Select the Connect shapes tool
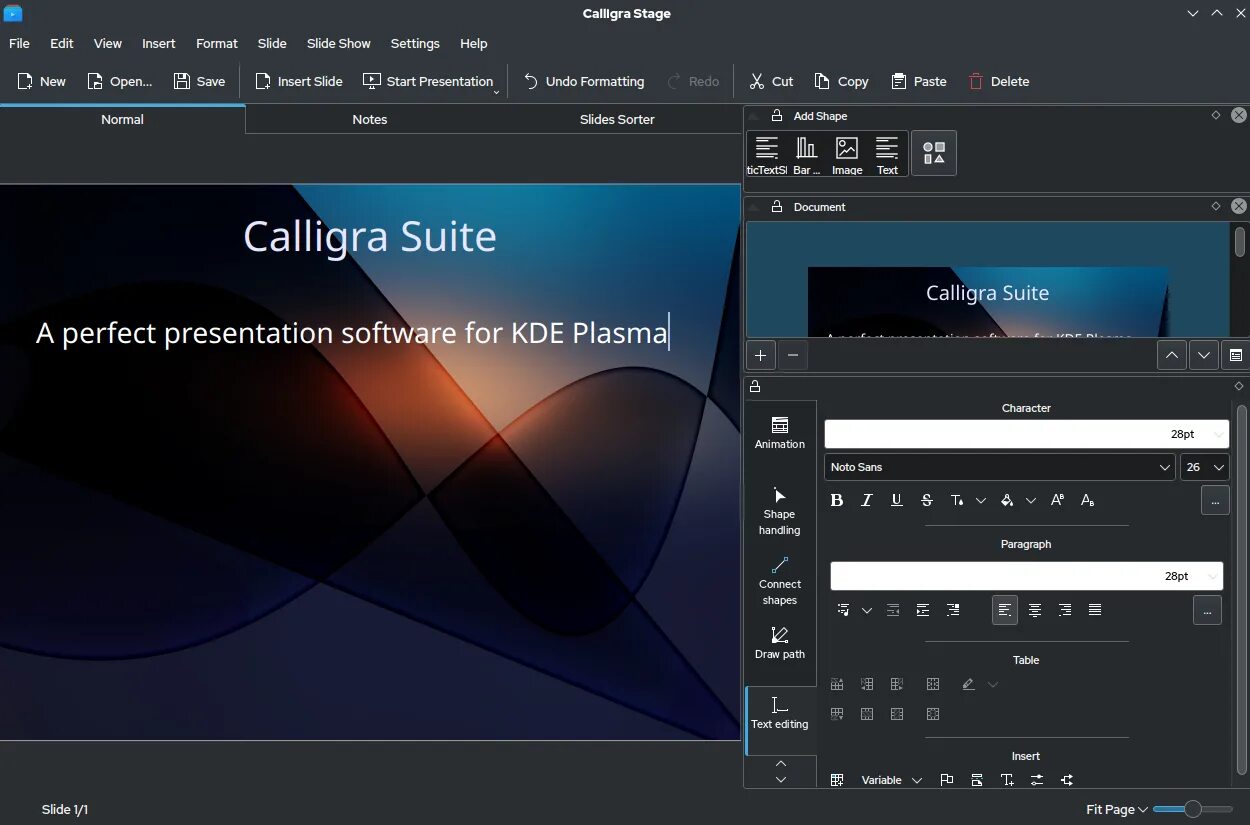 [x=780, y=581]
